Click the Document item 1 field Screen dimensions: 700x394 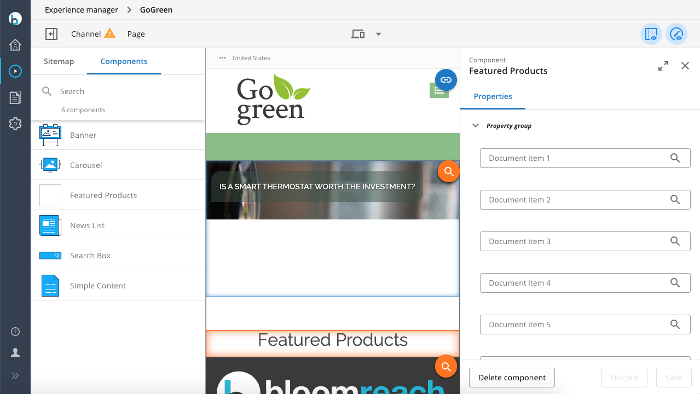(585, 158)
